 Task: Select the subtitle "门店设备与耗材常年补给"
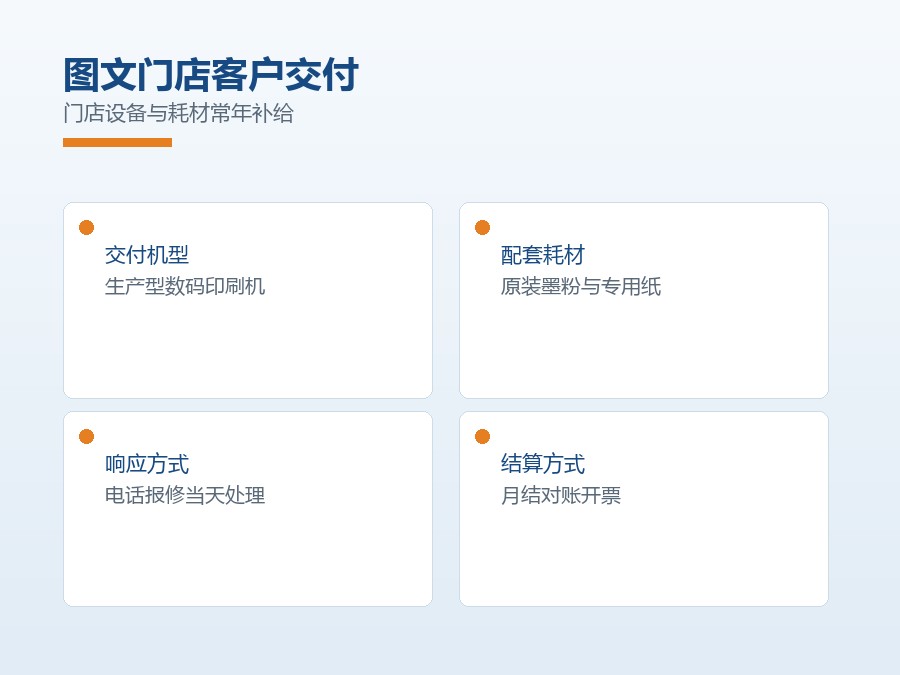[x=178, y=113]
